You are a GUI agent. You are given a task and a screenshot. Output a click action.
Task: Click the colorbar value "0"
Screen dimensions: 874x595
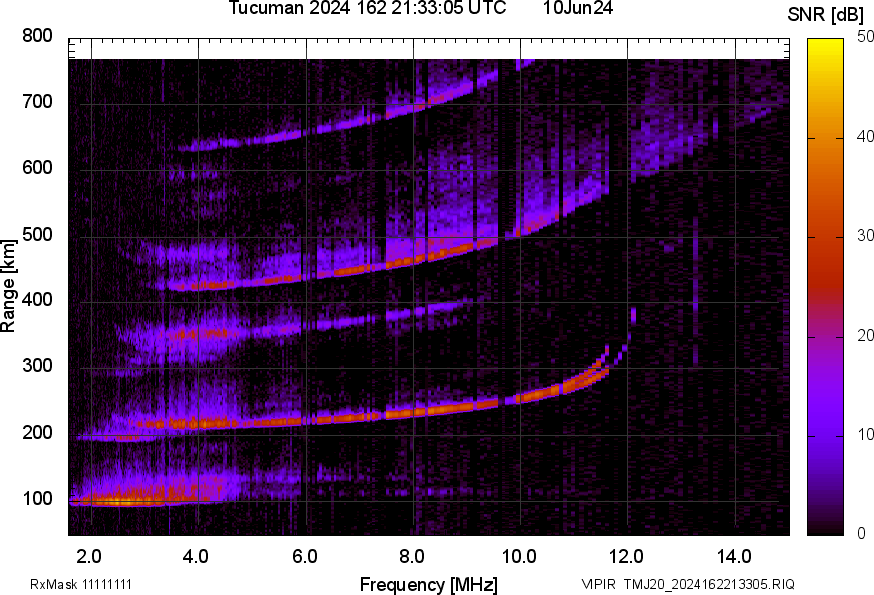(862, 533)
